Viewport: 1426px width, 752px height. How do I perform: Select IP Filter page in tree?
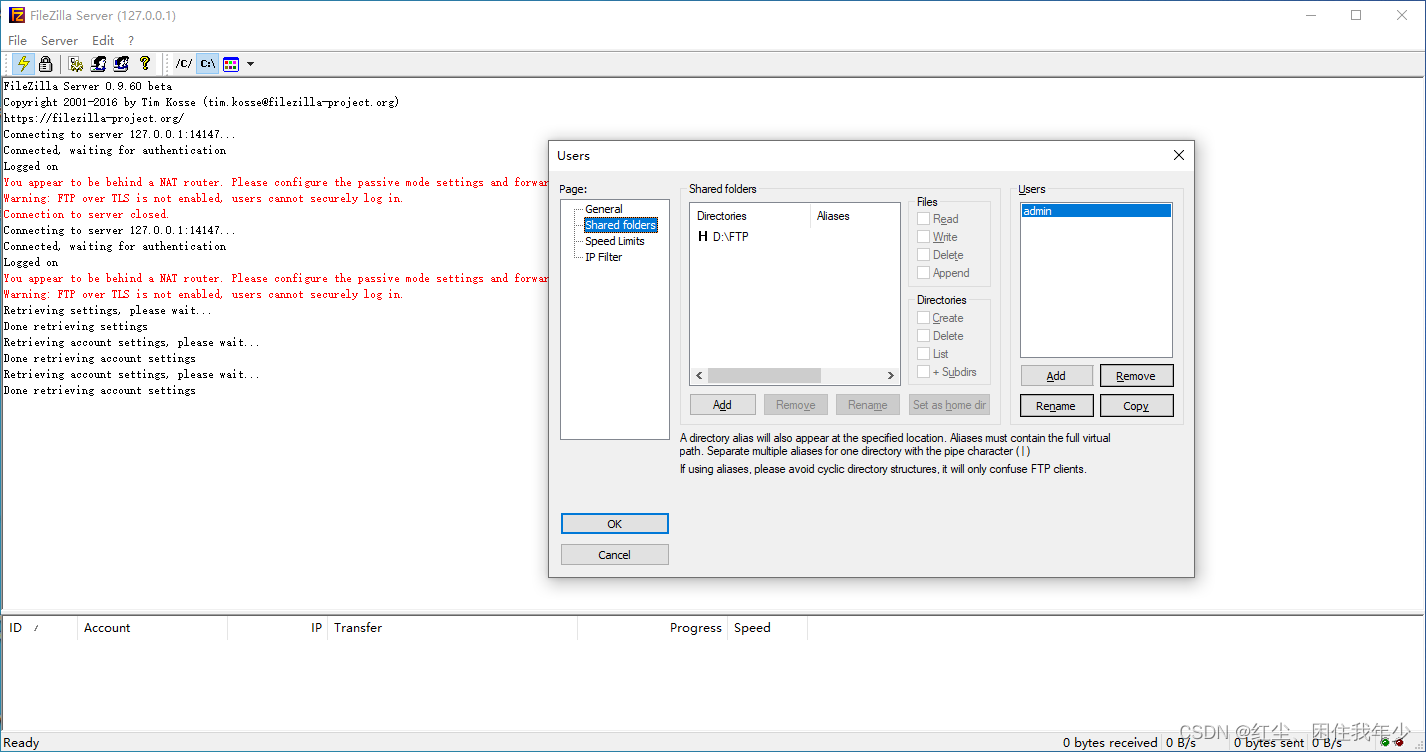[x=604, y=257]
